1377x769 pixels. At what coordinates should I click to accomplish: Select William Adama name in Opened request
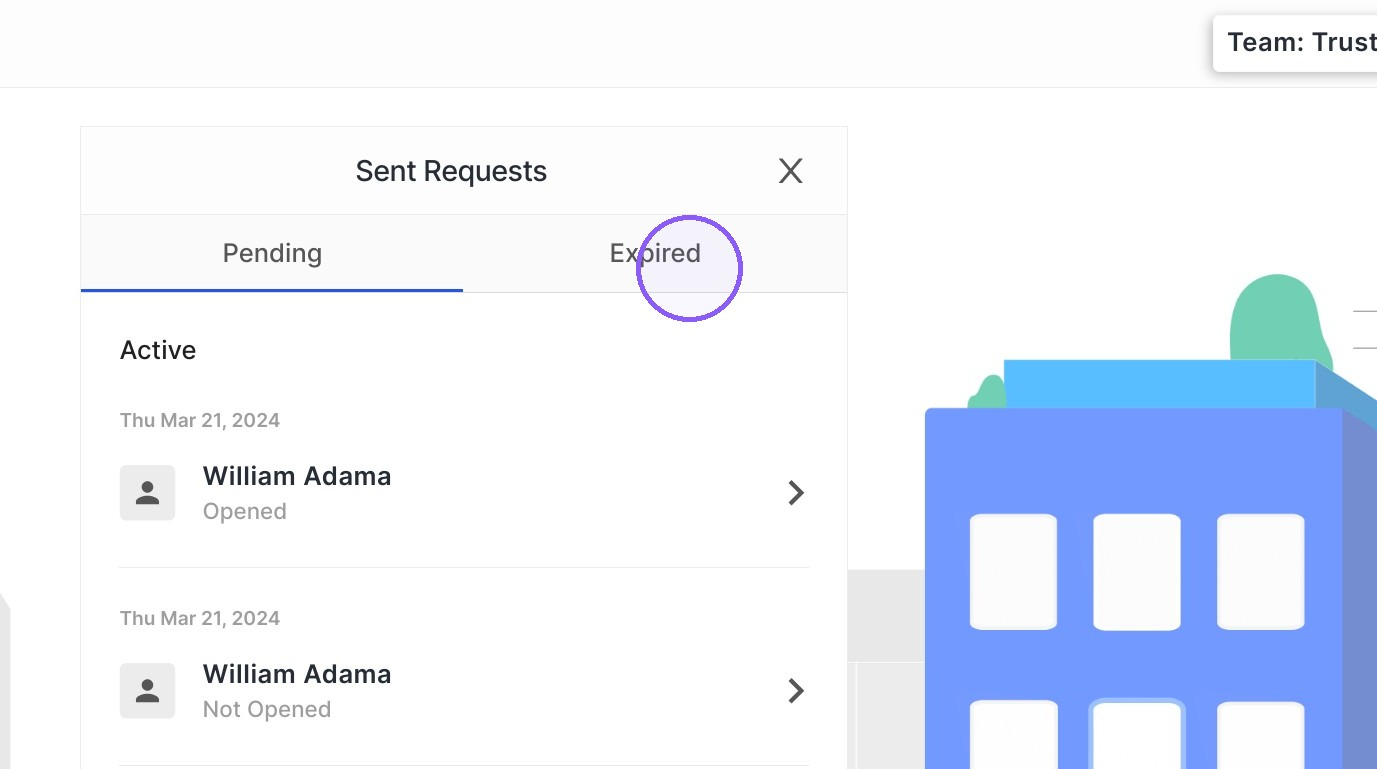coord(297,476)
